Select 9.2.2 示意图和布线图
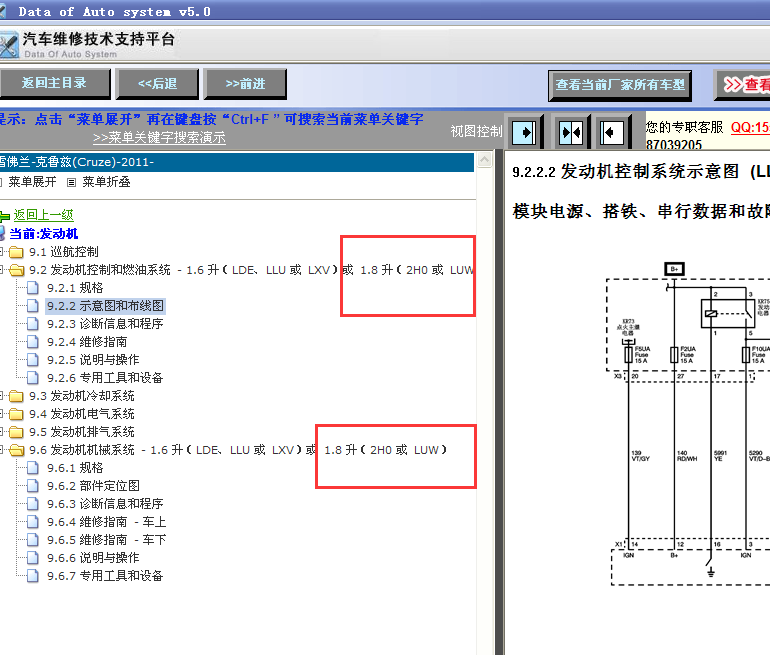Image resolution: width=770 pixels, height=655 pixels. pos(106,306)
